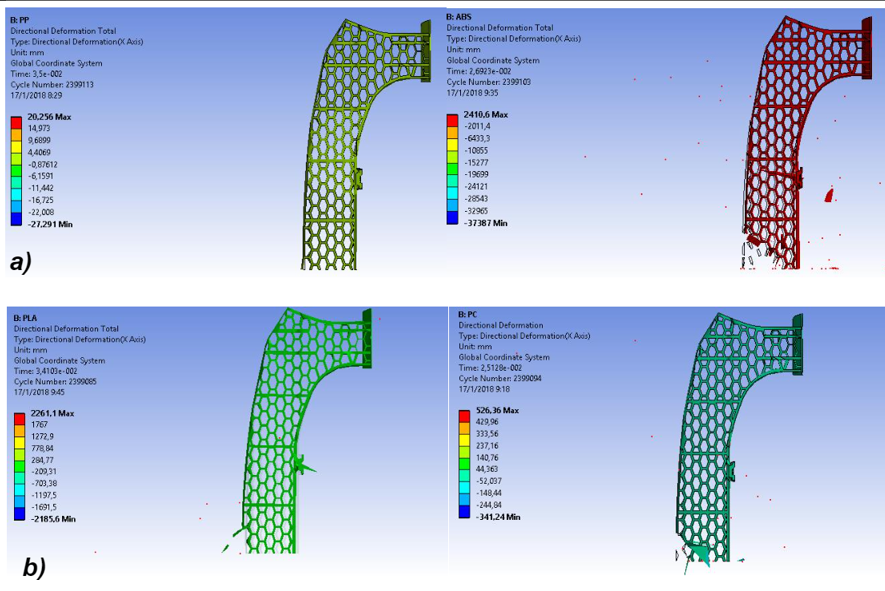Pick the red swatch in PC legend
The height and width of the screenshot is (591, 885).
click(x=465, y=414)
